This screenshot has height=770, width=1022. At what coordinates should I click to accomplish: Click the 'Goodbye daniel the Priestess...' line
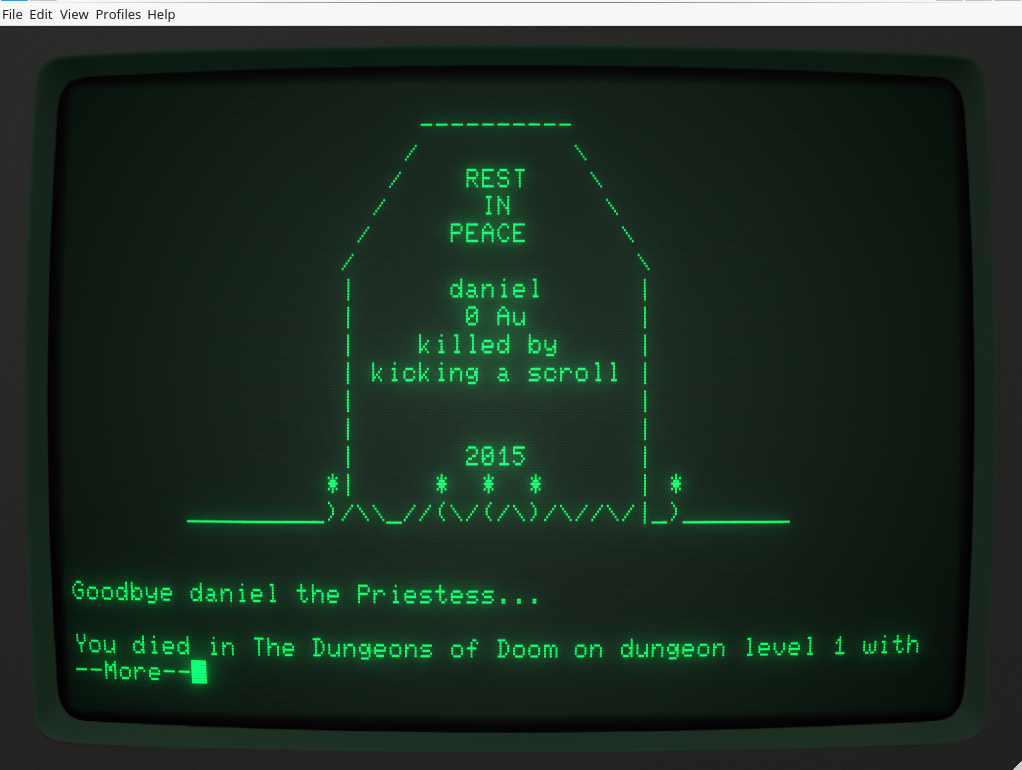(305, 593)
